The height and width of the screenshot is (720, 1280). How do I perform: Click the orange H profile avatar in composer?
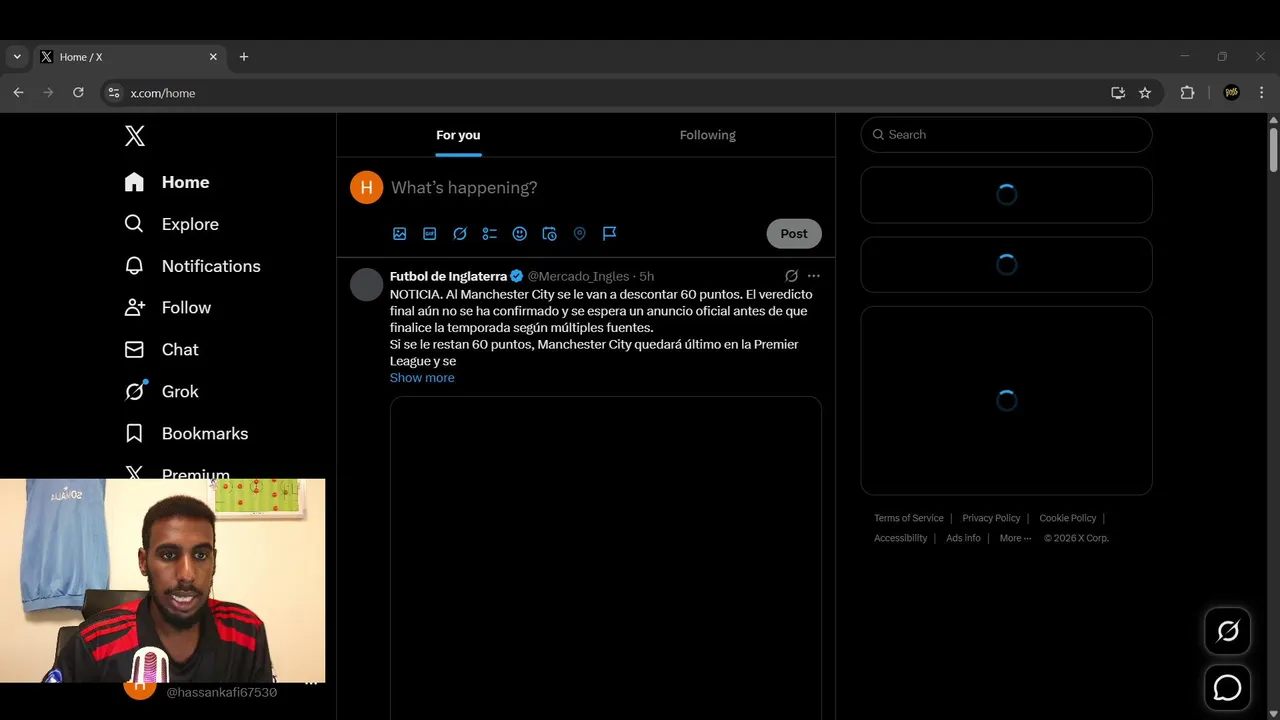click(367, 187)
